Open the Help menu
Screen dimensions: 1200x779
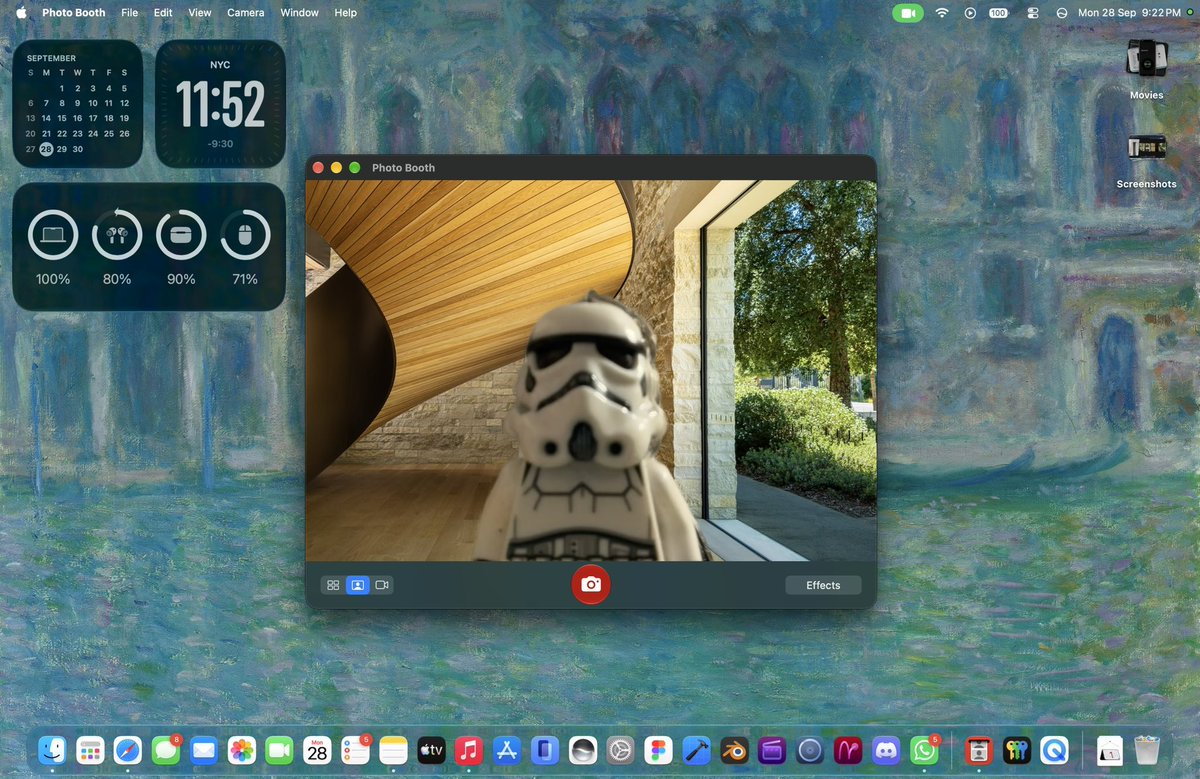pyautogui.click(x=345, y=13)
